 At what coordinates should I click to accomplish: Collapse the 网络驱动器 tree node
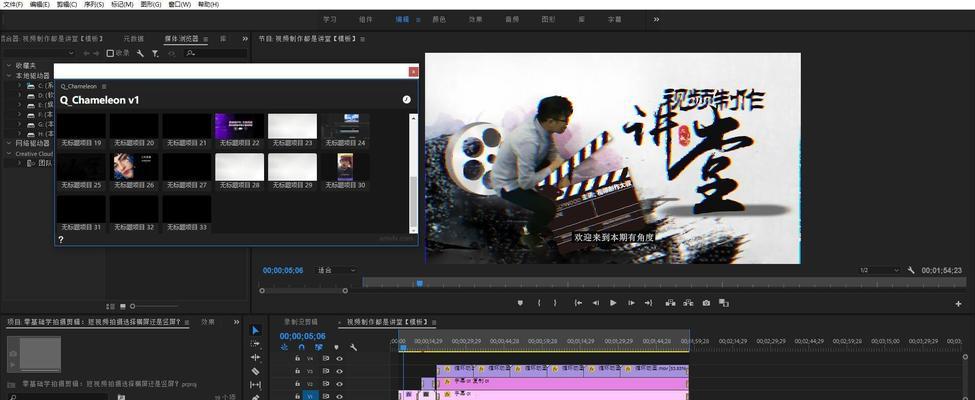click(9, 144)
